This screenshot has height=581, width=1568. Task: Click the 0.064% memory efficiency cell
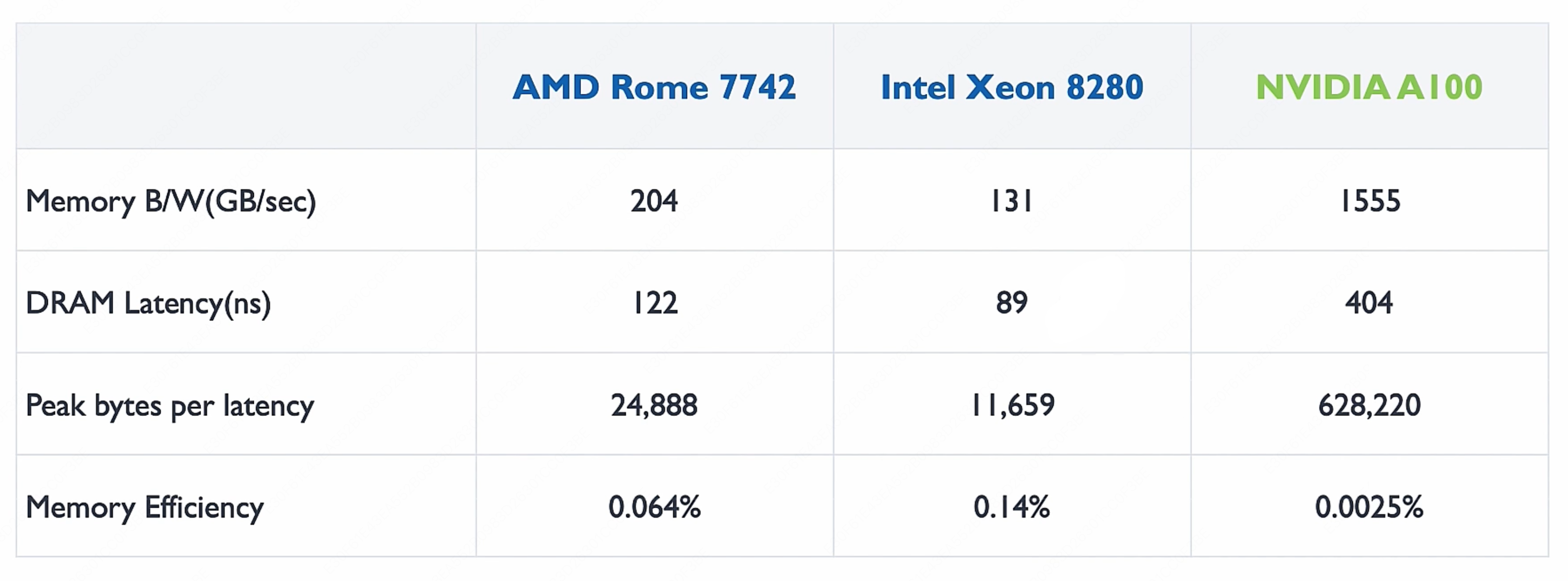click(654, 507)
